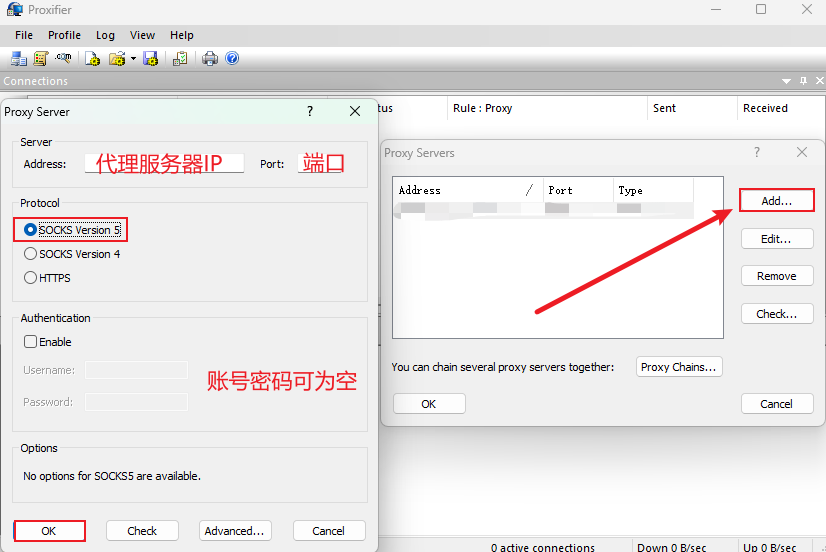This screenshot has height=552, width=826.
Task: Select the blurred proxy entry row
Action: 544,210
